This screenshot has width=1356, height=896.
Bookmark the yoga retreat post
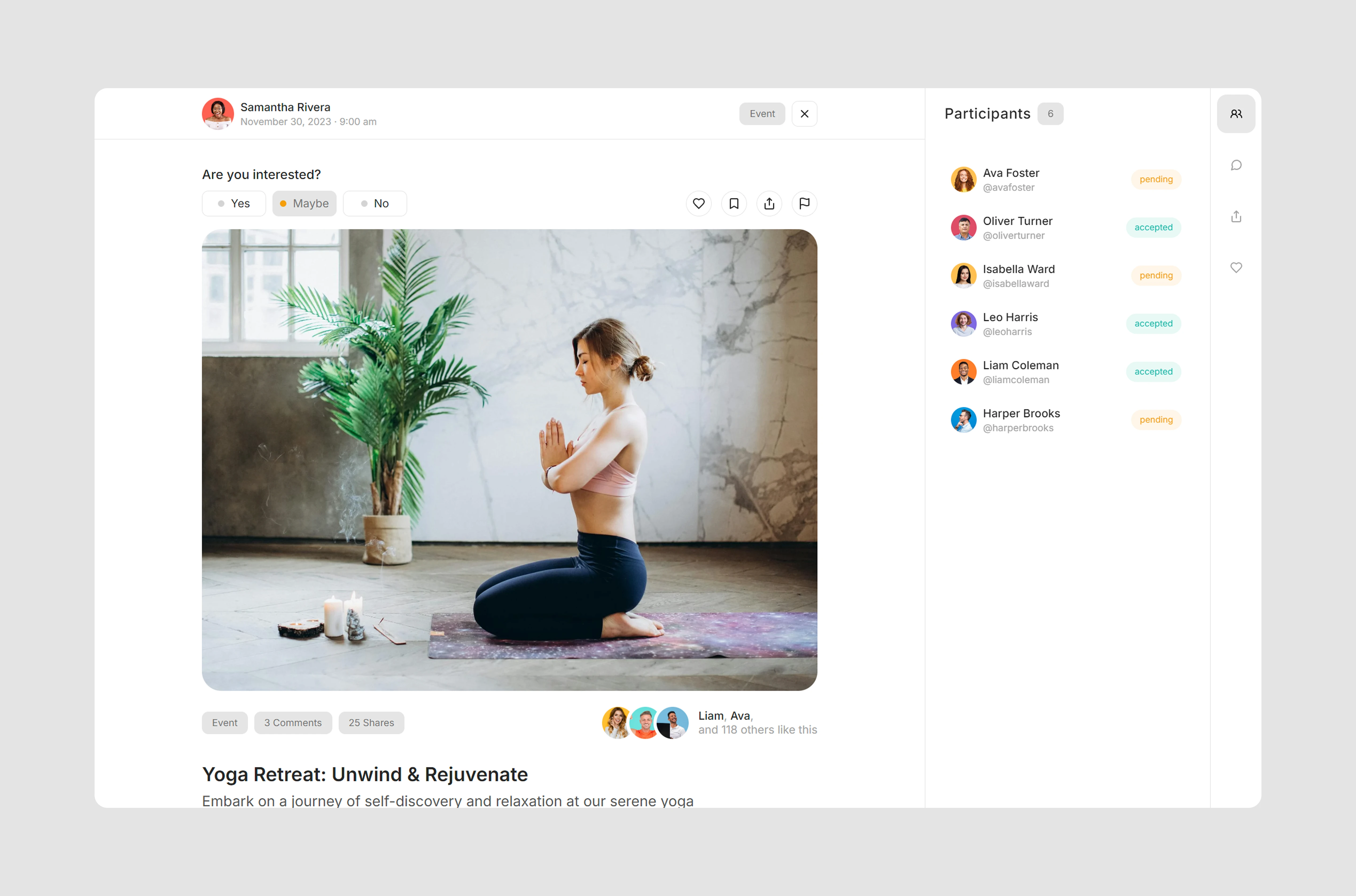point(734,203)
